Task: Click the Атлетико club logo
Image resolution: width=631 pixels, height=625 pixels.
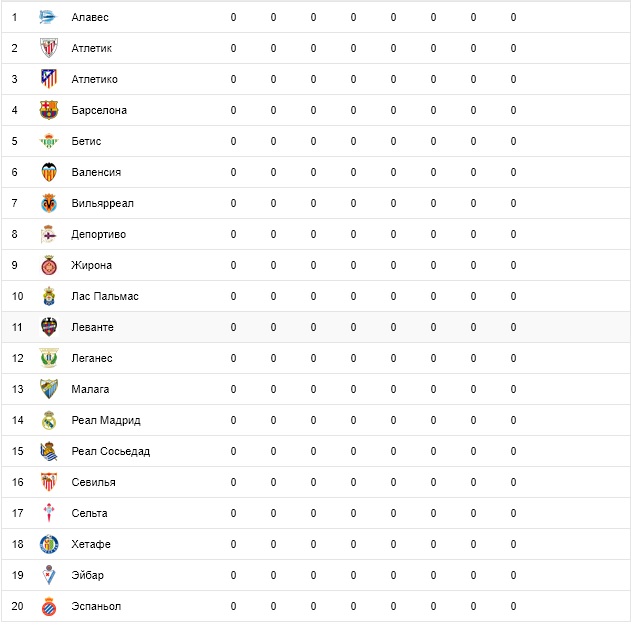Action: point(48,79)
